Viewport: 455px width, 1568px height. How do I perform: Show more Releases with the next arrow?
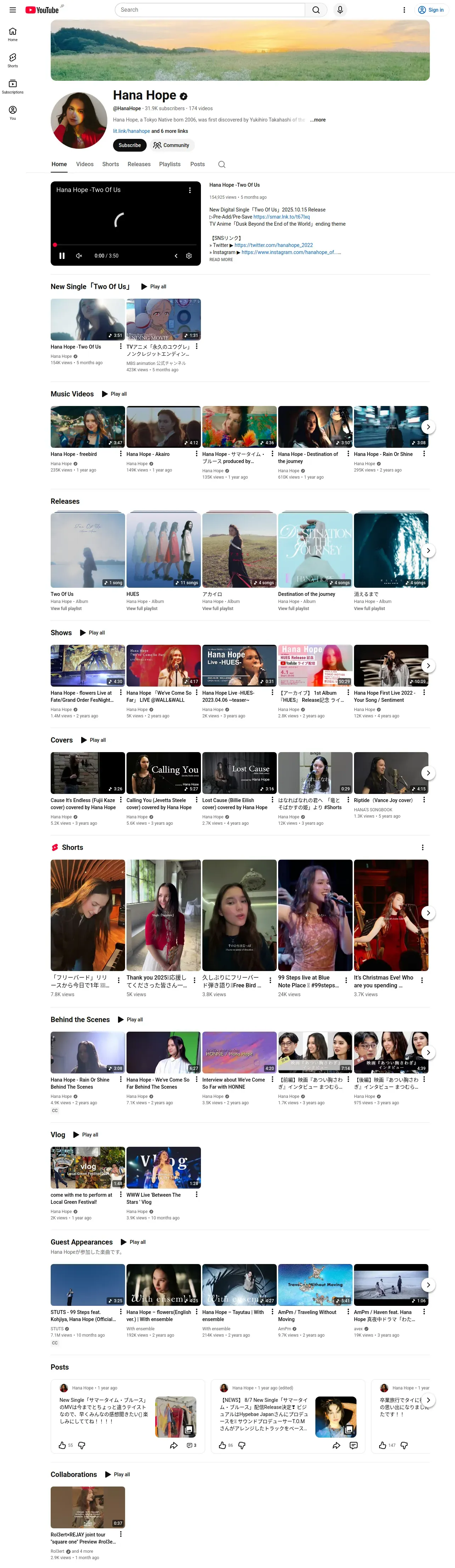(428, 550)
